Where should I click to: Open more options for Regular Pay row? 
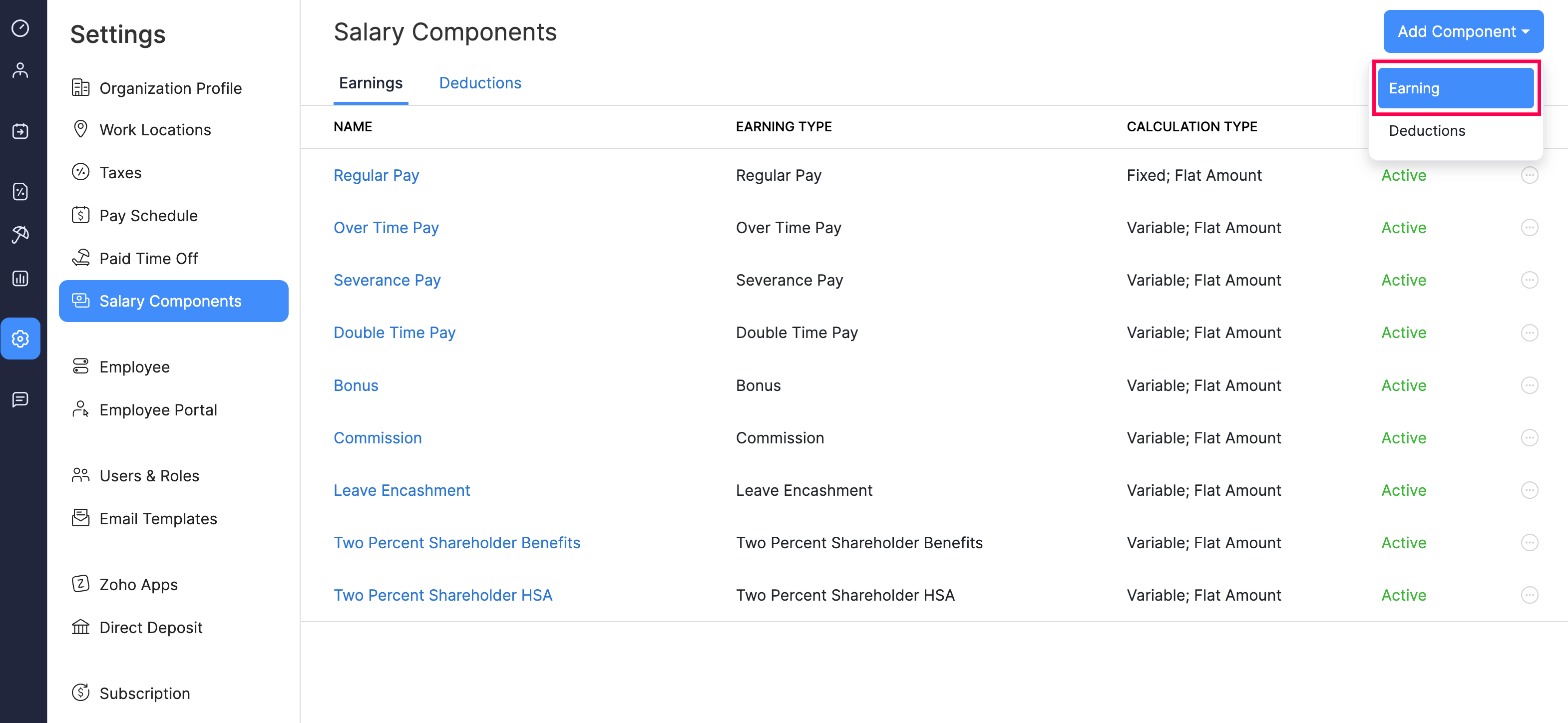click(x=1529, y=175)
